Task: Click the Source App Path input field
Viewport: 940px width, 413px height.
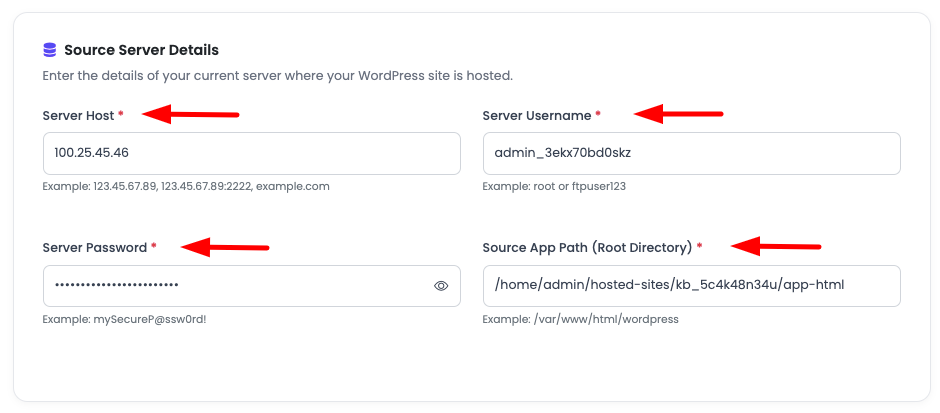Action: point(690,286)
